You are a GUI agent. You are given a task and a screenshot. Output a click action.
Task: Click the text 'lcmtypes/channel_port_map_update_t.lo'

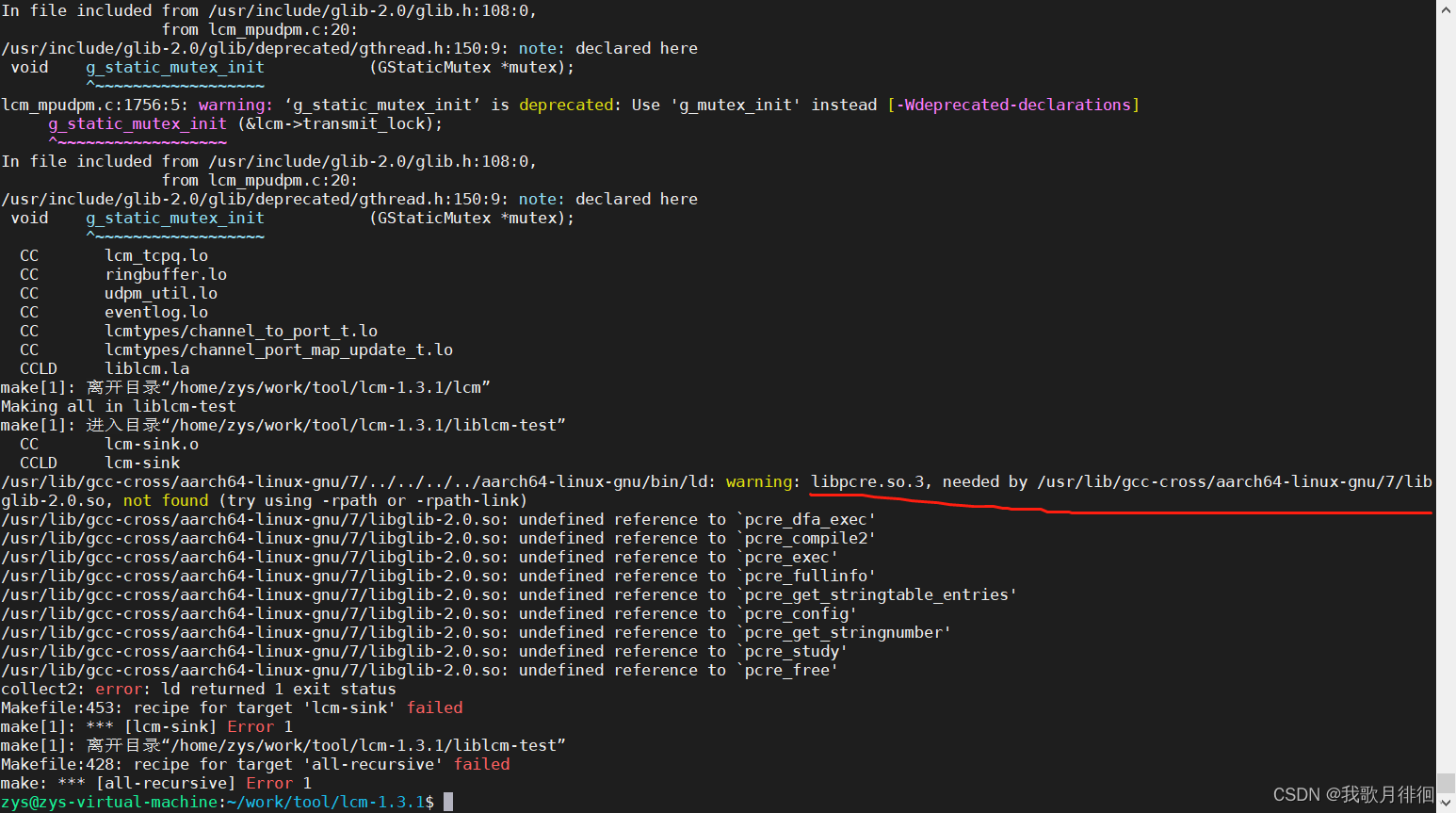tap(279, 350)
